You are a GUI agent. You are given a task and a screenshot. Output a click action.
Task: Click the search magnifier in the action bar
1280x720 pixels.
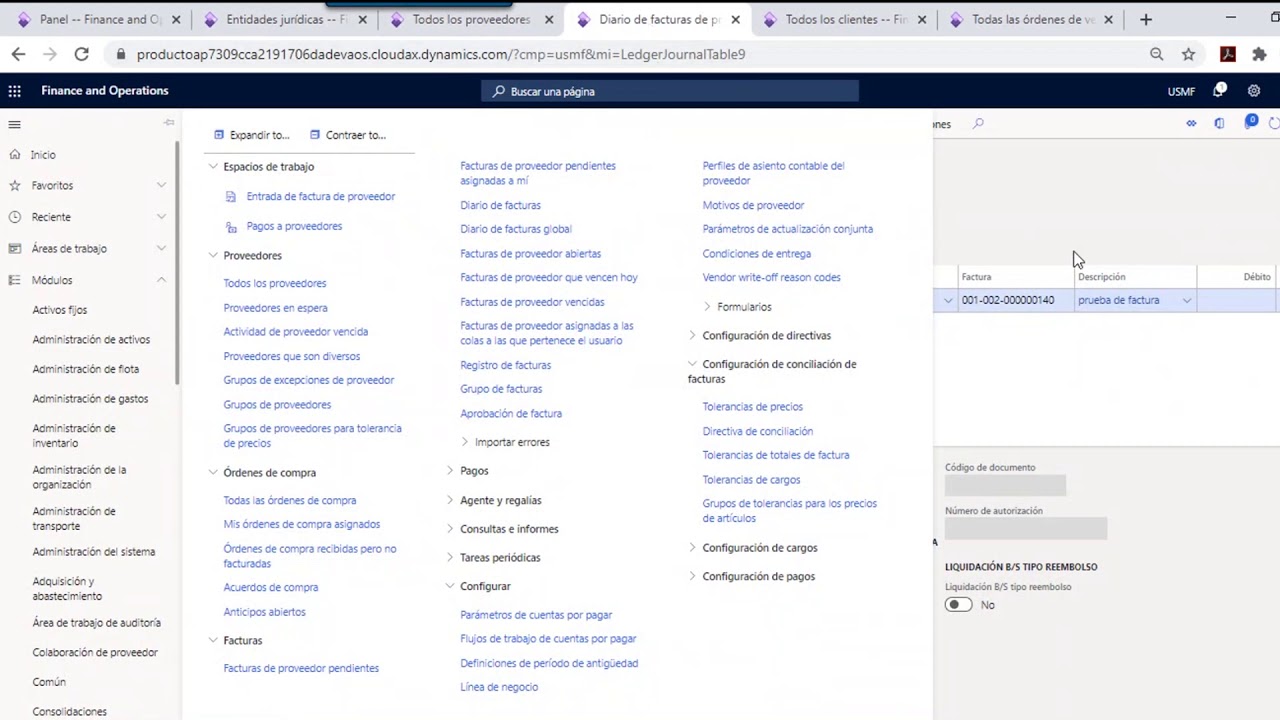coord(978,124)
